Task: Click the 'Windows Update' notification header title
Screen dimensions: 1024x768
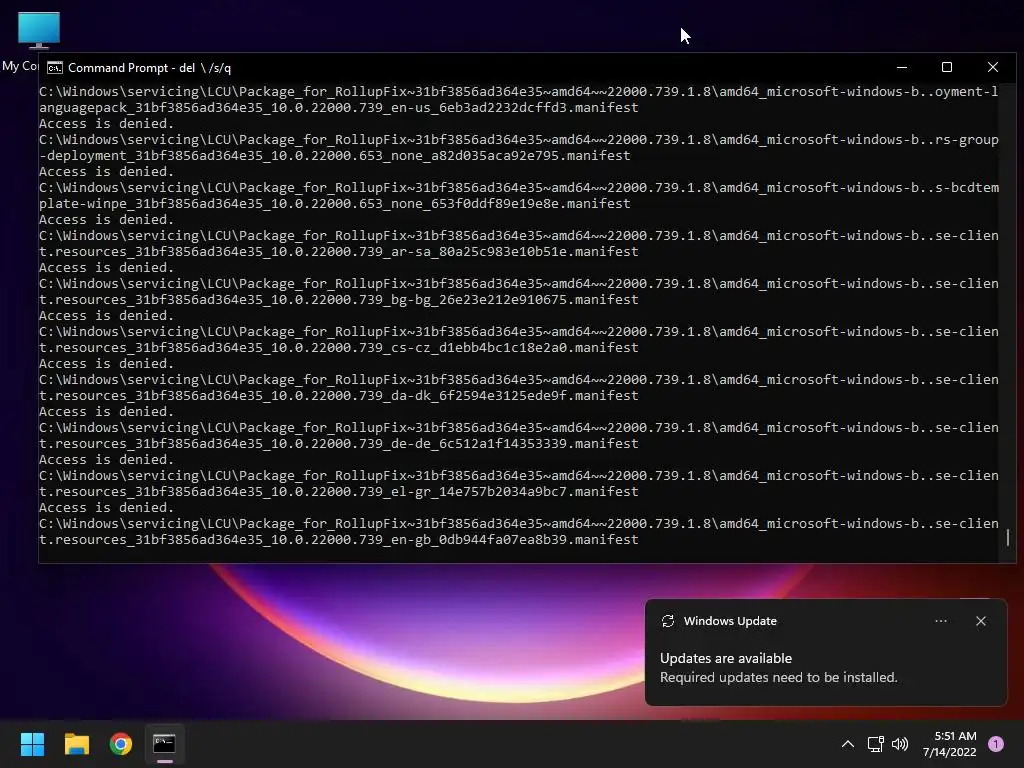Action: (x=730, y=621)
